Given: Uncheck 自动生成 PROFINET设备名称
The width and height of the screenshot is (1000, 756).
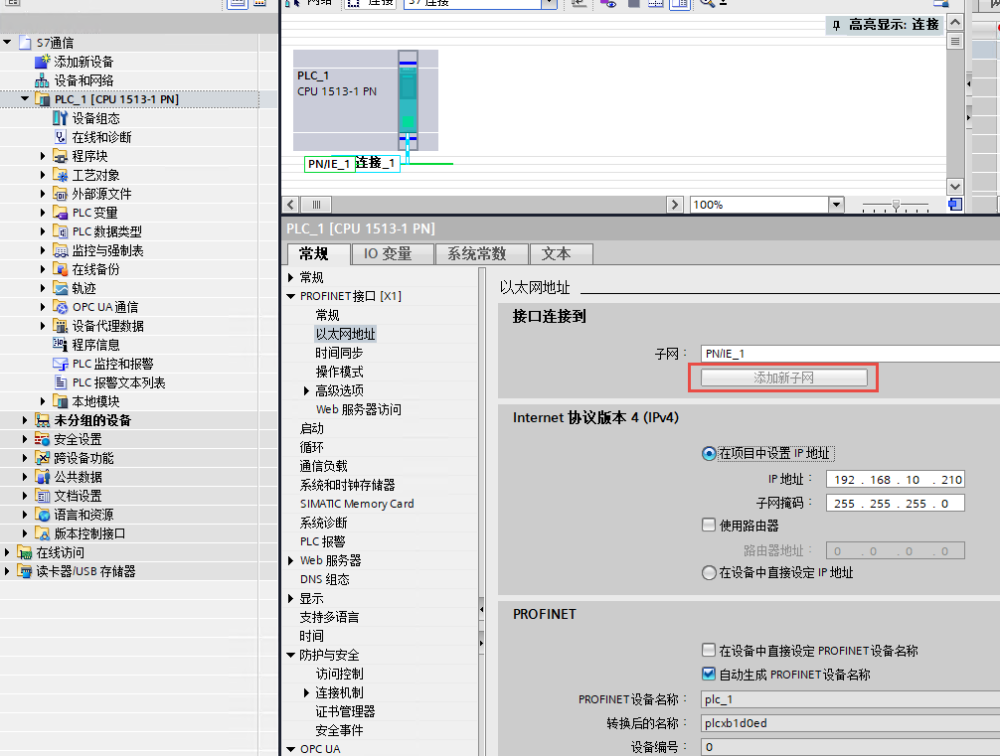Looking at the screenshot, I should pos(709,675).
